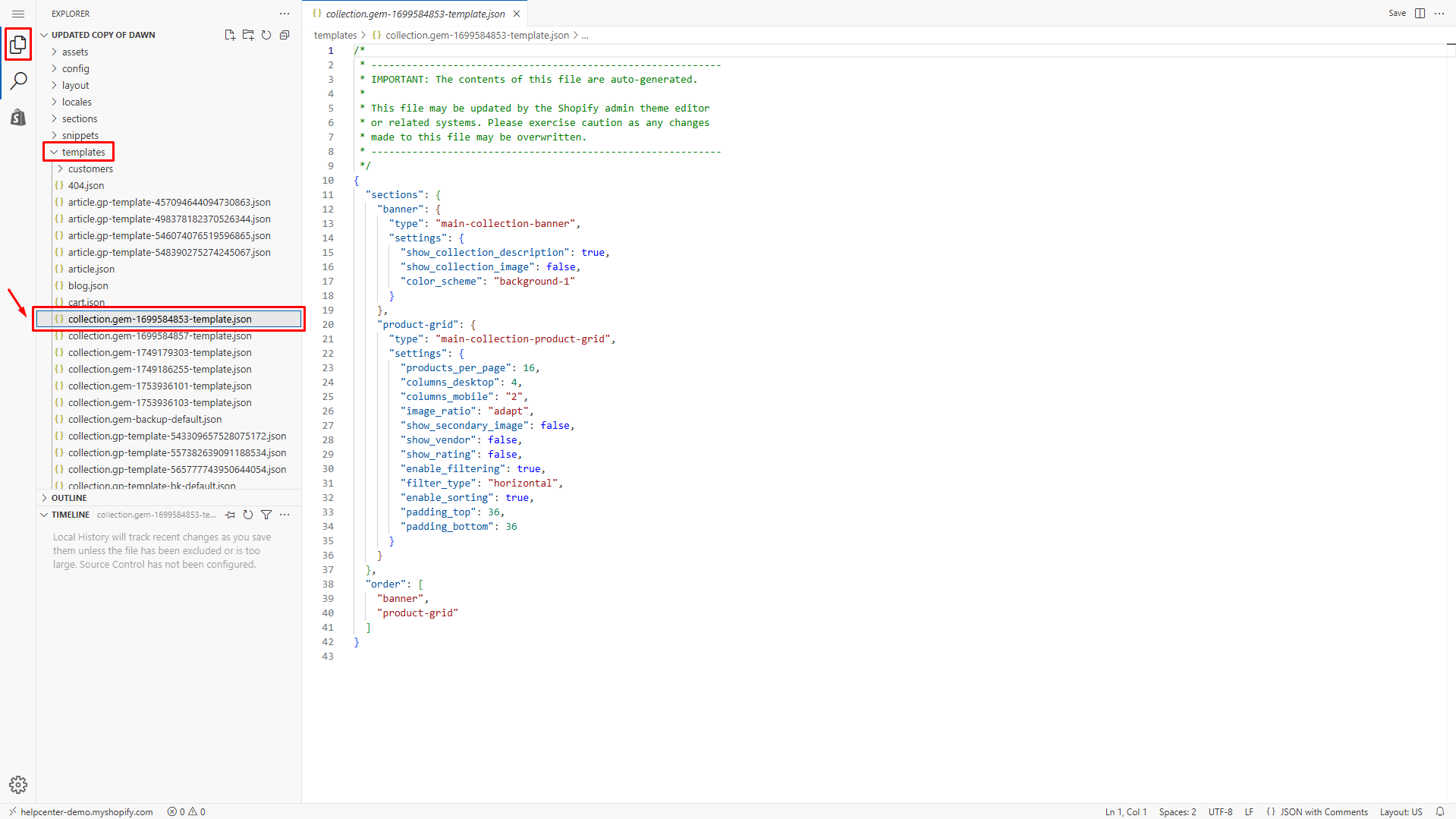
Task: Open the 404.json file
Action: (x=86, y=186)
